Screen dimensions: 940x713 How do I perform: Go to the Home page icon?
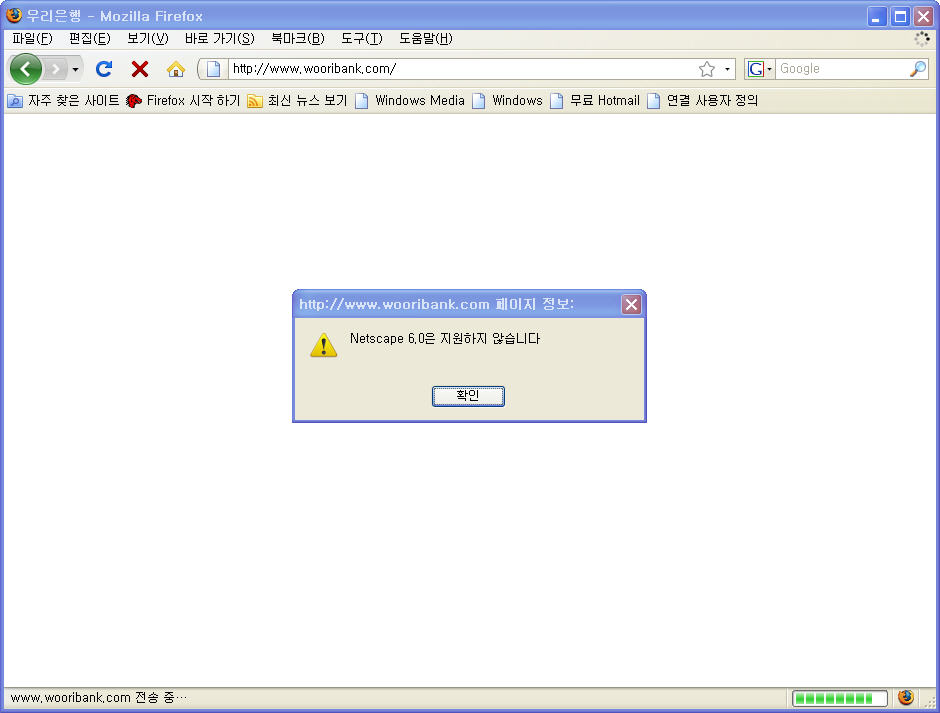(176, 69)
